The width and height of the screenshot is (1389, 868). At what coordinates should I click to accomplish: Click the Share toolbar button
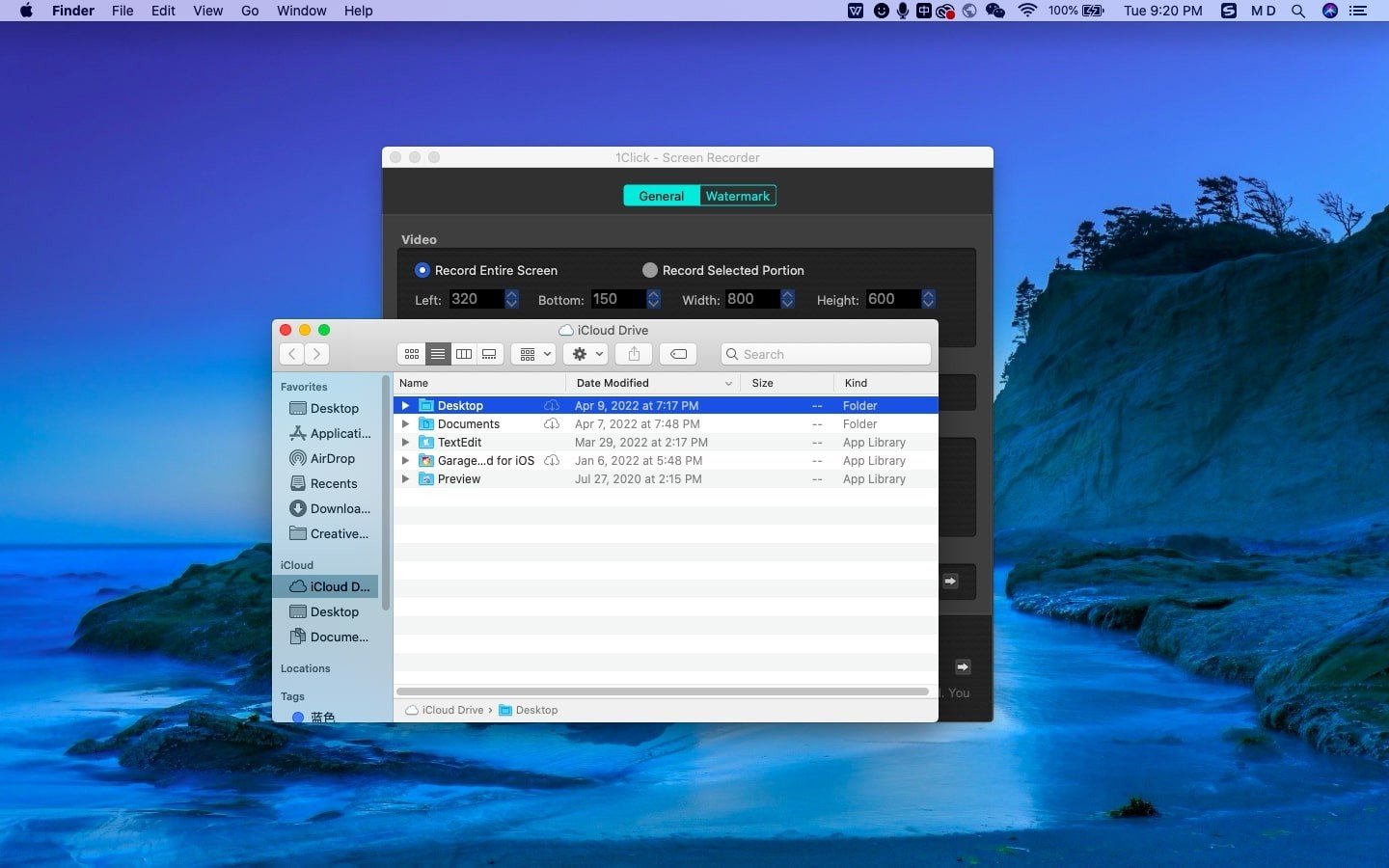coord(634,354)
